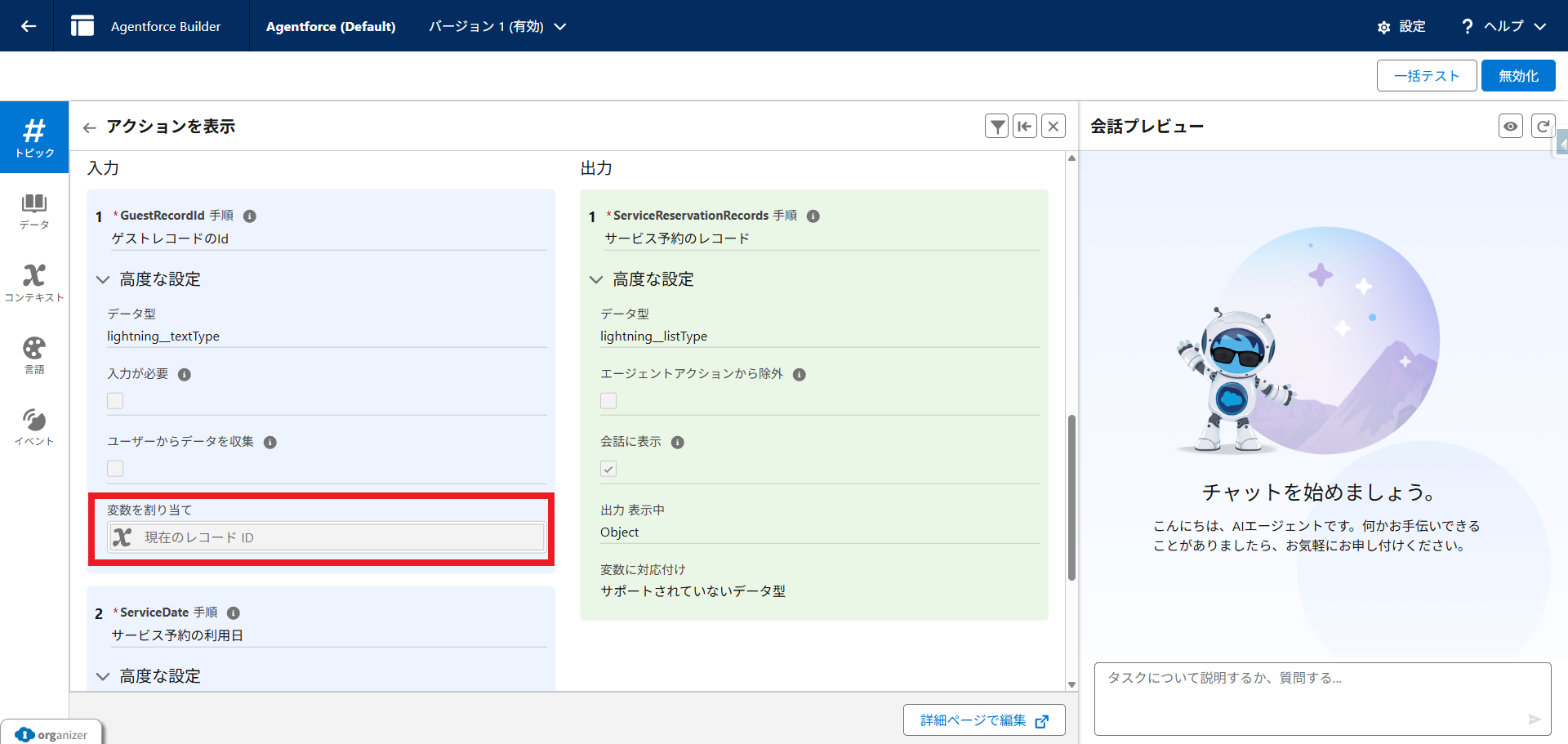This screenshot has height=744, width=1568.
Task: Open the organizer tab at bottom-left
Action: [51, 734]
